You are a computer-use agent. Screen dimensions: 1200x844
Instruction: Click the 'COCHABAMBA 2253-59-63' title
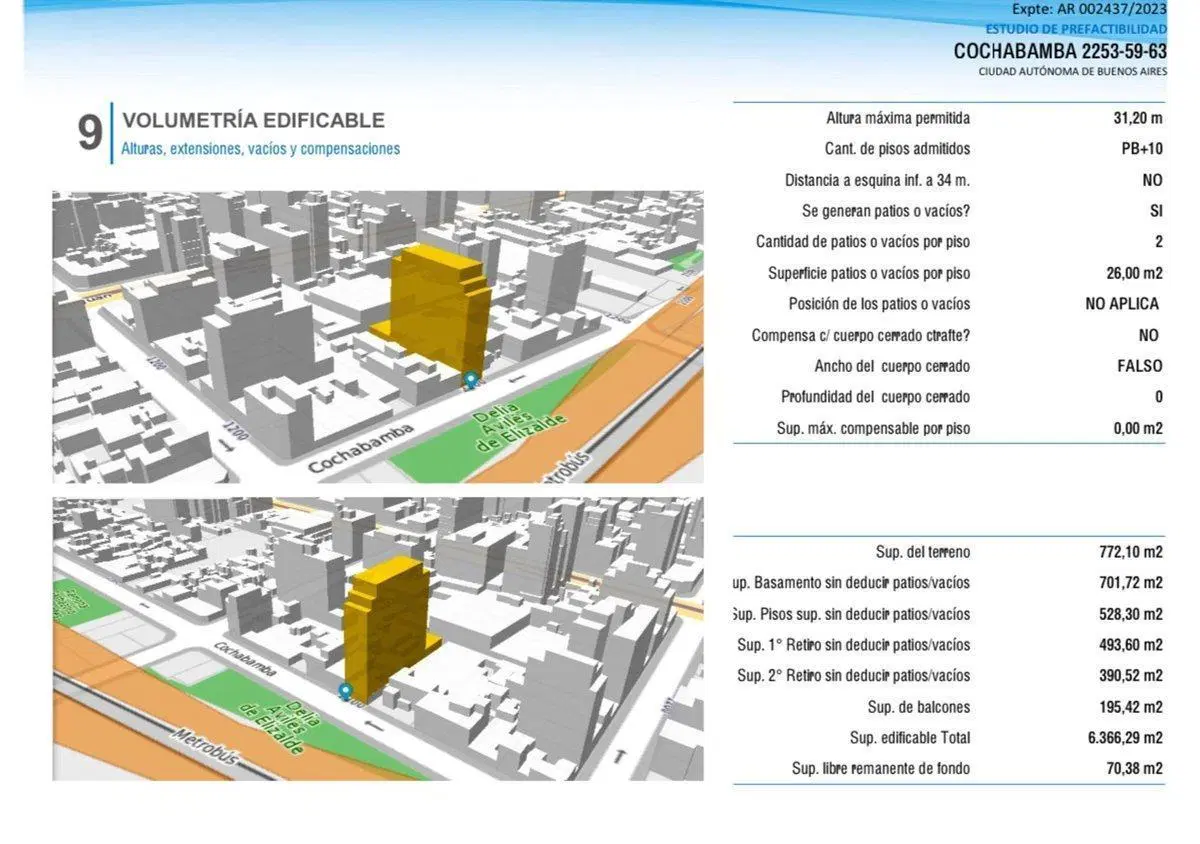click(x=1060, y=51)
